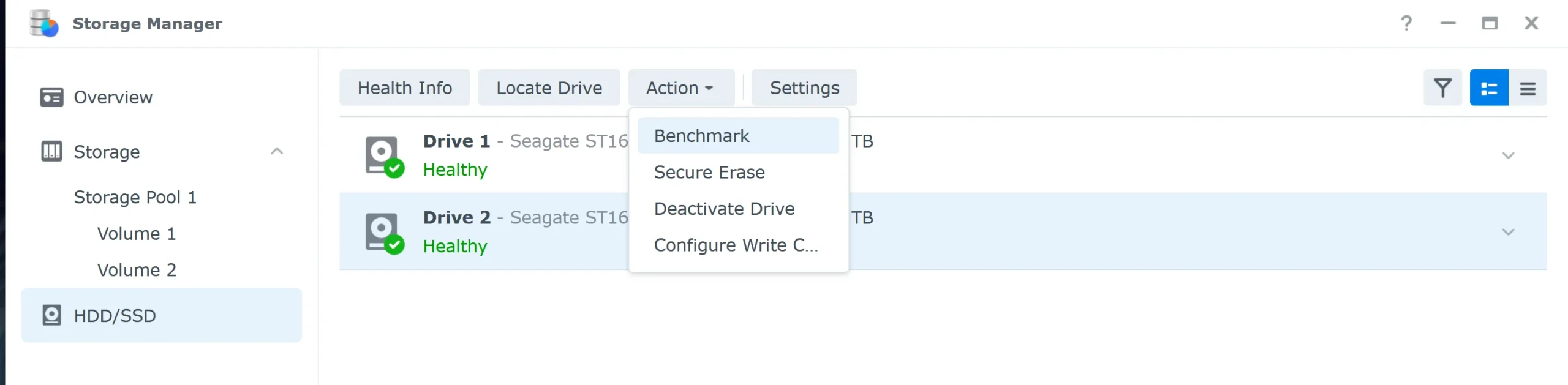Switch to compact list view icon
The height and width of the screenshot is (385, 1568).
1528,88
